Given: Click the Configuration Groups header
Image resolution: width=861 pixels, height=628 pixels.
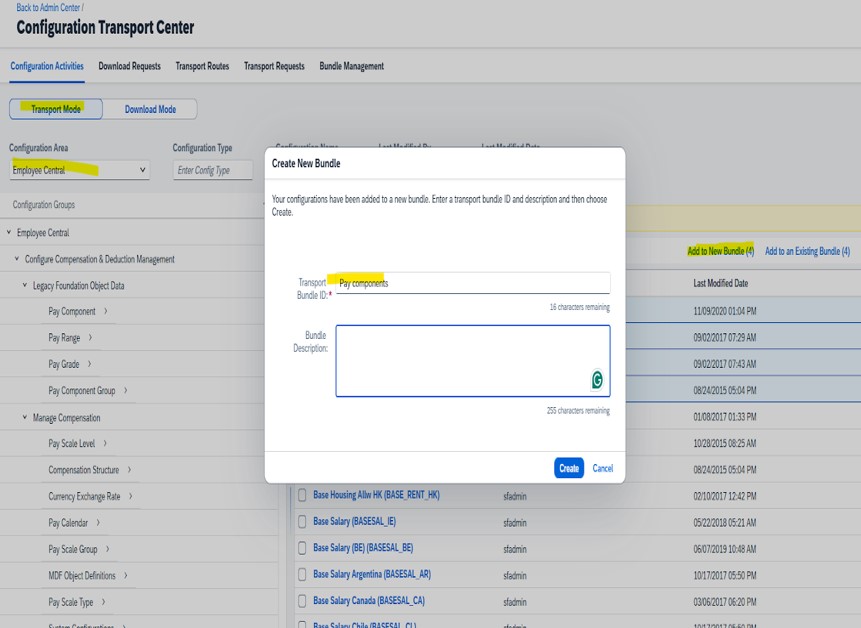Looking at the screenshot, I should click(x=44, y=205).
